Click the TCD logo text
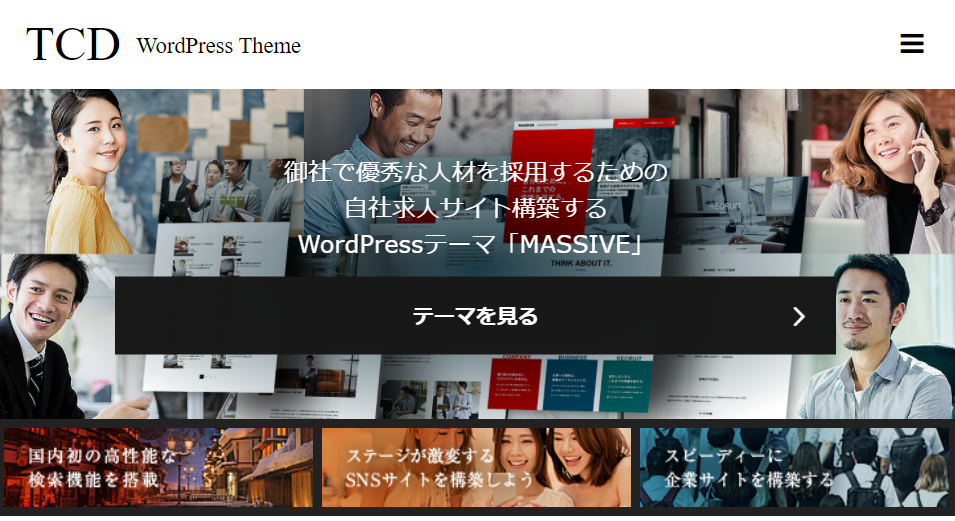The height and width of the screenshot is (521, 955). click(x=72, y=44)
